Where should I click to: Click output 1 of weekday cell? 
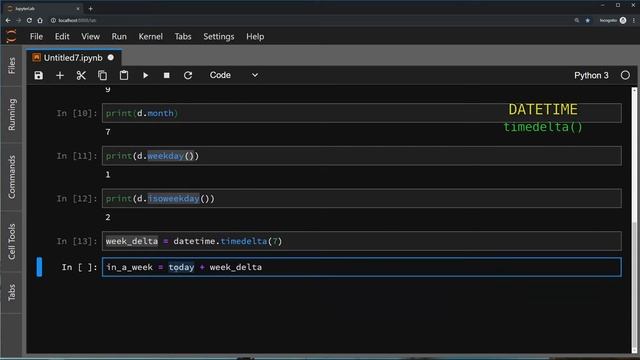click(108, 175)
